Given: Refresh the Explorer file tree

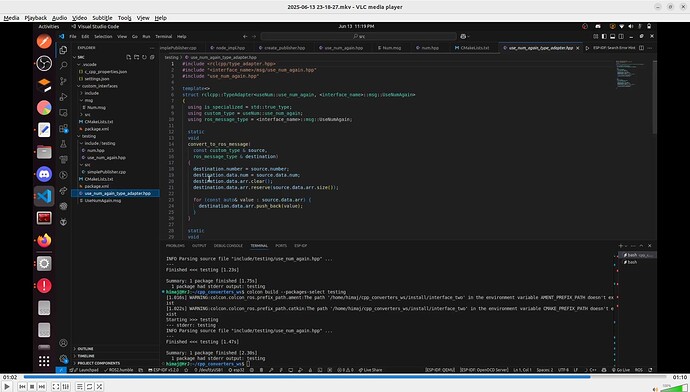Looking at the screenshot, I should point(144,57).
